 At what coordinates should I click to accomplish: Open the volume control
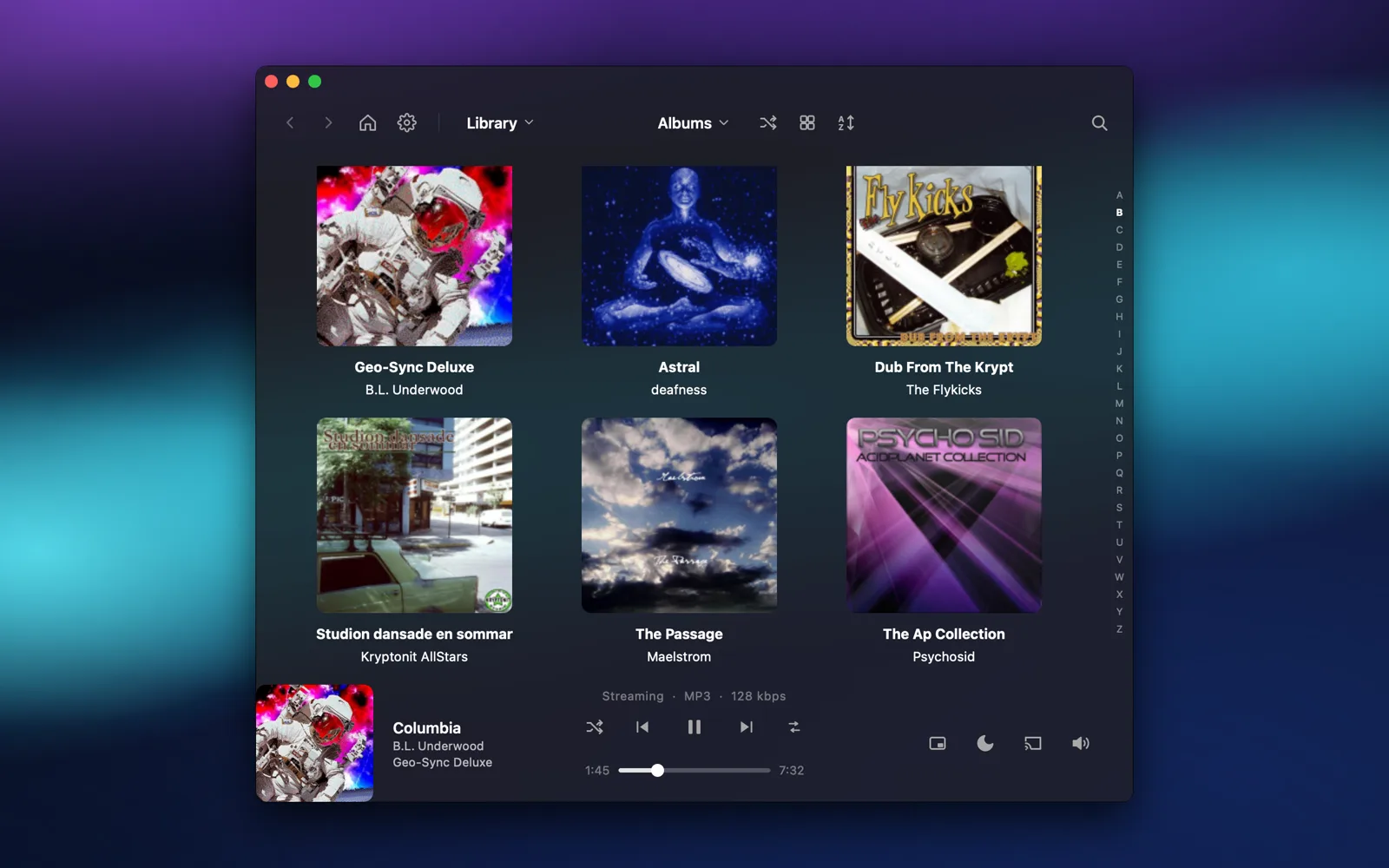[1081, 744]
